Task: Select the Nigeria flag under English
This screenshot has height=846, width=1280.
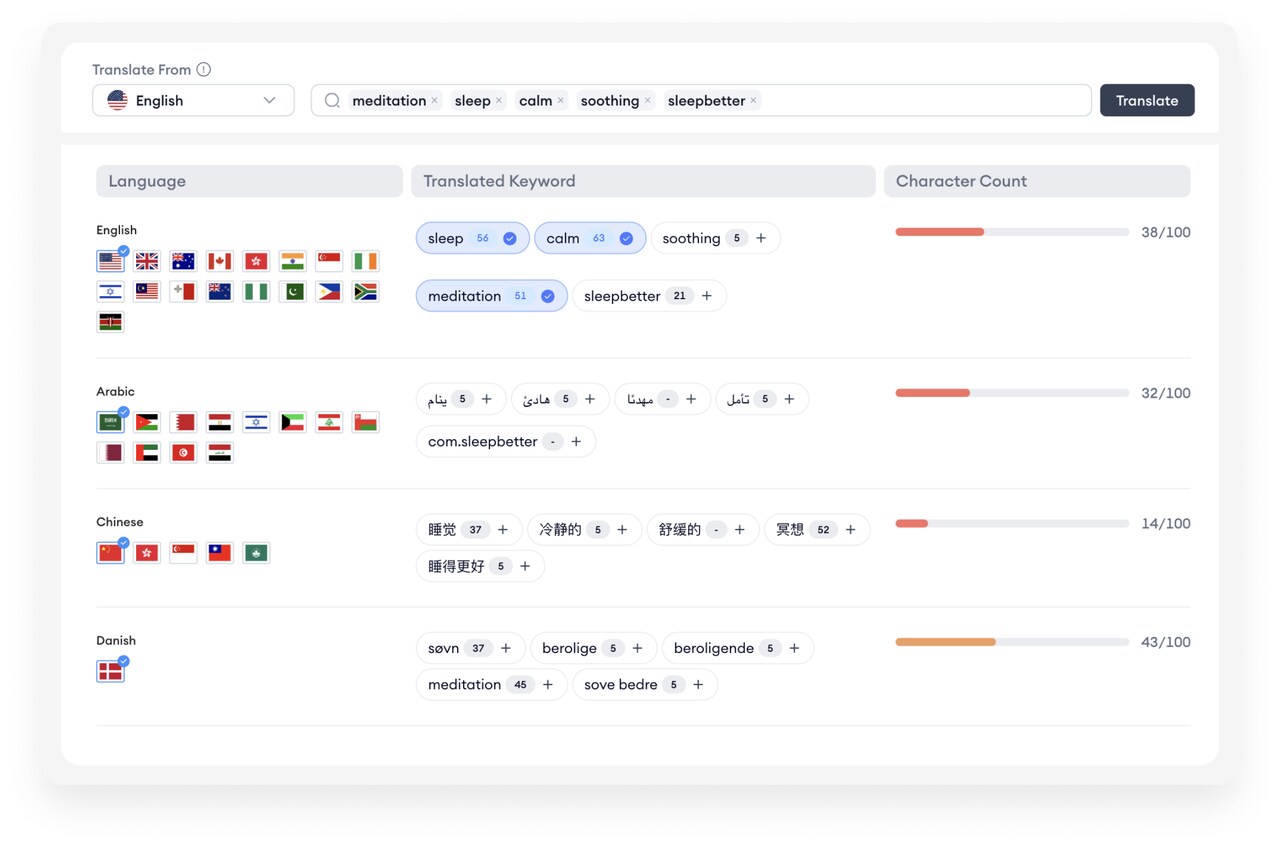Action: tap(256, 292)
